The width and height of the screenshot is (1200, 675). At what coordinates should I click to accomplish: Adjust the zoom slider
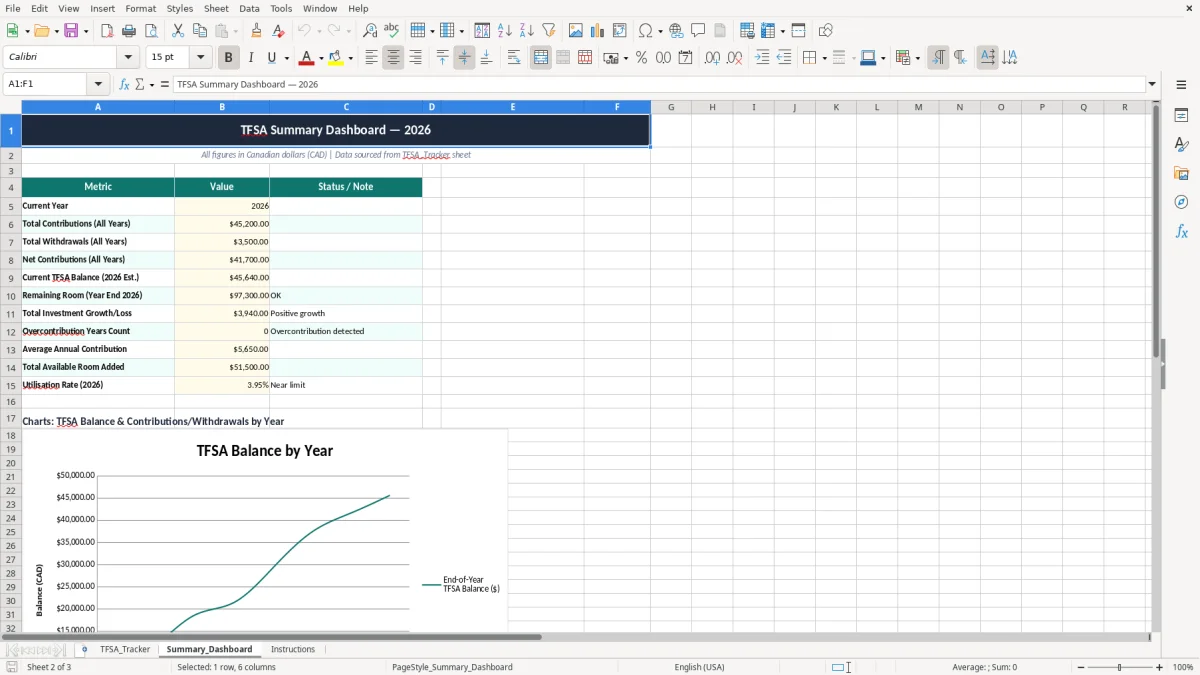[1119, 667]
